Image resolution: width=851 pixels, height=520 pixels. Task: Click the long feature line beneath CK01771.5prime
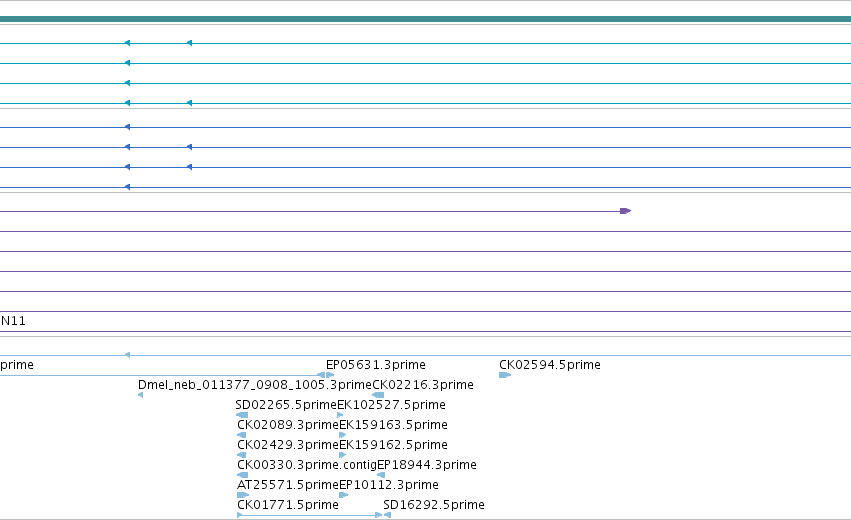pos(309,515)
